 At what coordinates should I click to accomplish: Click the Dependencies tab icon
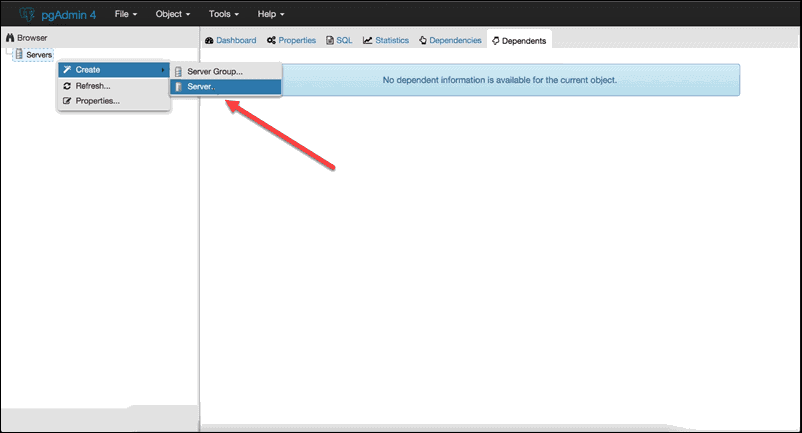pyautogui.click(x=423, y=40)
